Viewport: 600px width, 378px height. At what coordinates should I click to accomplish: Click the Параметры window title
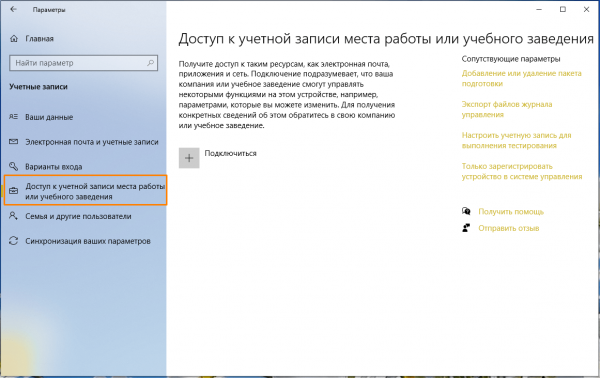coord(49,10)
